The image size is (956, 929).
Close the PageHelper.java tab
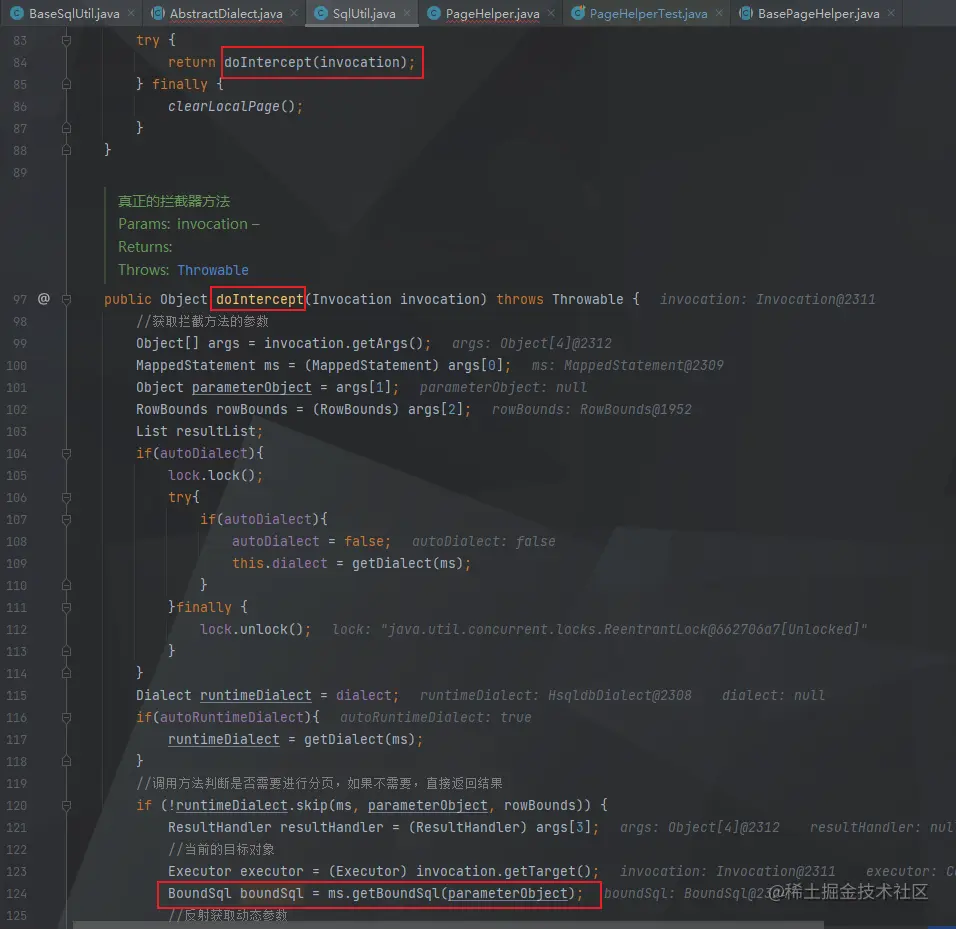pyautogui.click(x=551, y=13)
